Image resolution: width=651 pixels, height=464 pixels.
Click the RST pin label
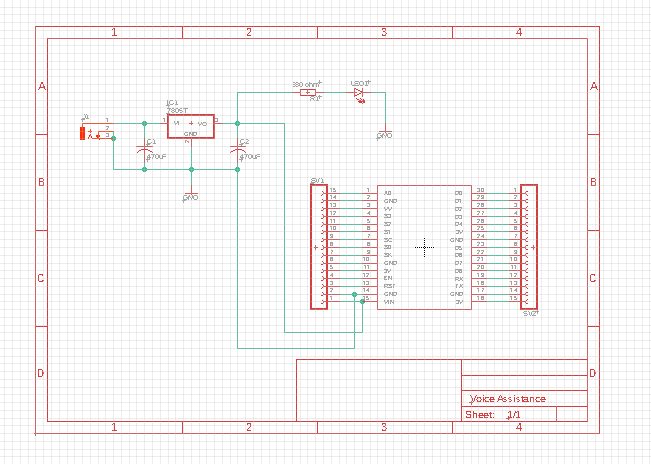click(x=389, y=286)
